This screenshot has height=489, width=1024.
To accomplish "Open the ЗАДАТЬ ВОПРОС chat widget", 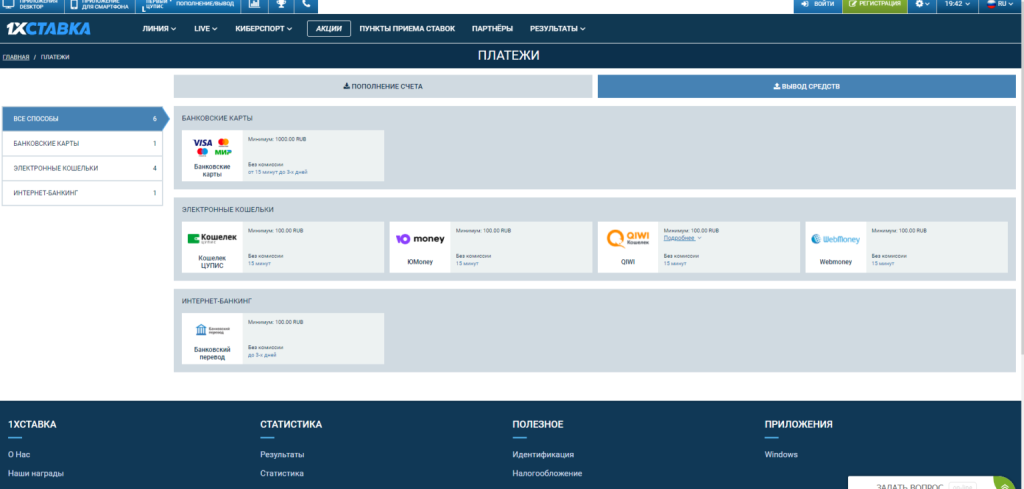I will [x=909, y=485].
